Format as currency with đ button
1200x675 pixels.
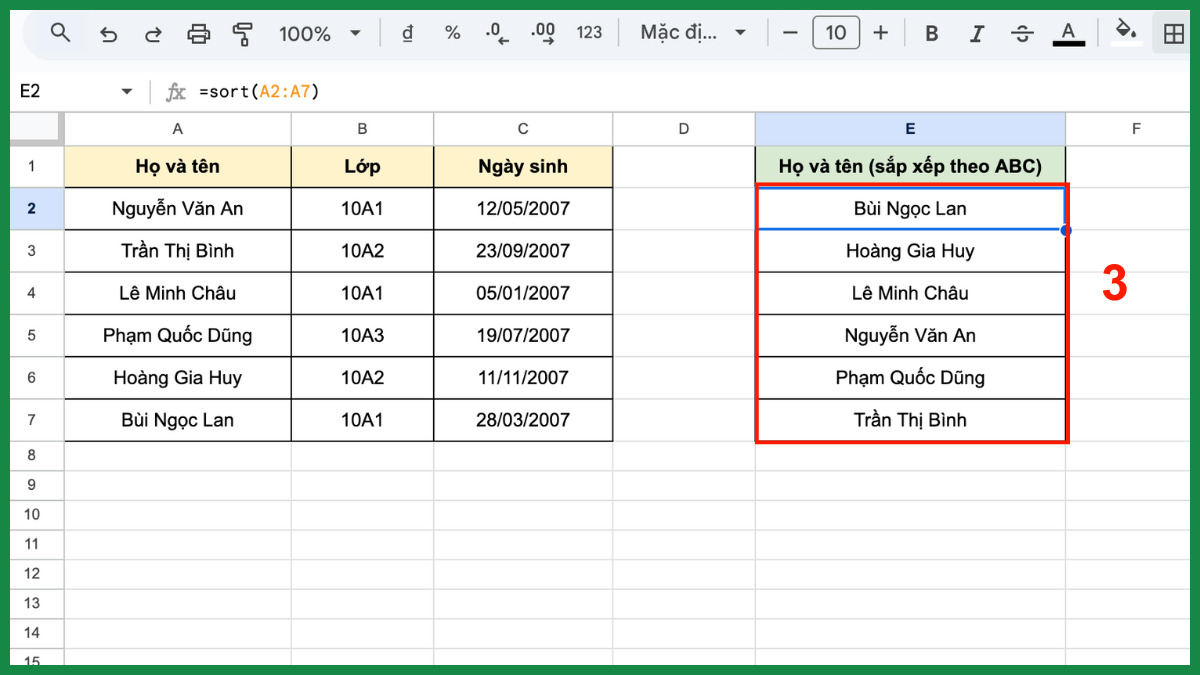[407, 33]
